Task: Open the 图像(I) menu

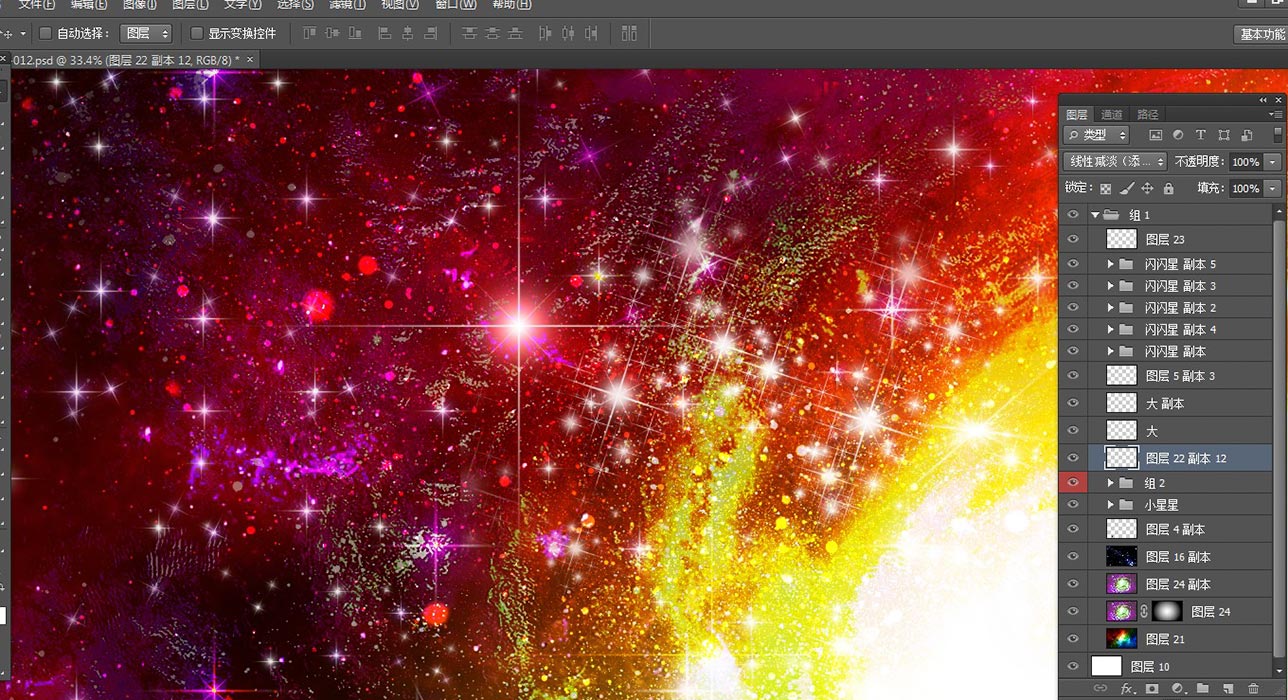Action: (140, 4)
